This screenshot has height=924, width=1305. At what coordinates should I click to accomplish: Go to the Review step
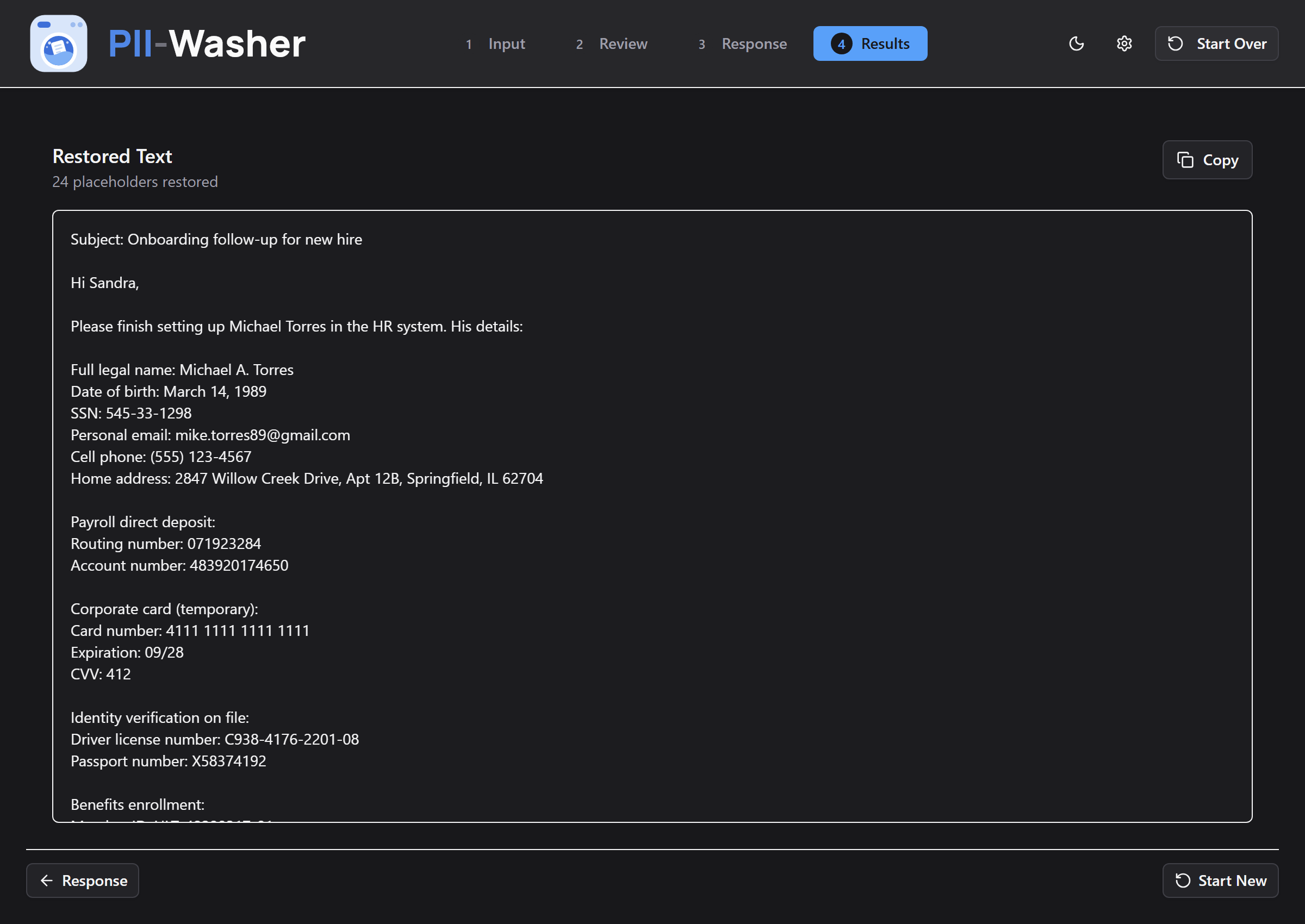(x=612, y=44)
